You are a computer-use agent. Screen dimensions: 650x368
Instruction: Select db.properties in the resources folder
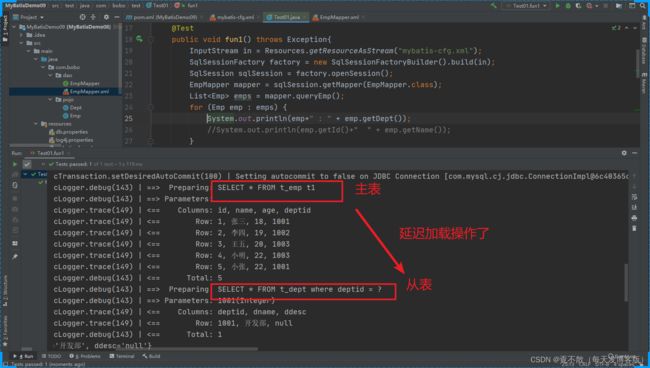68,132
